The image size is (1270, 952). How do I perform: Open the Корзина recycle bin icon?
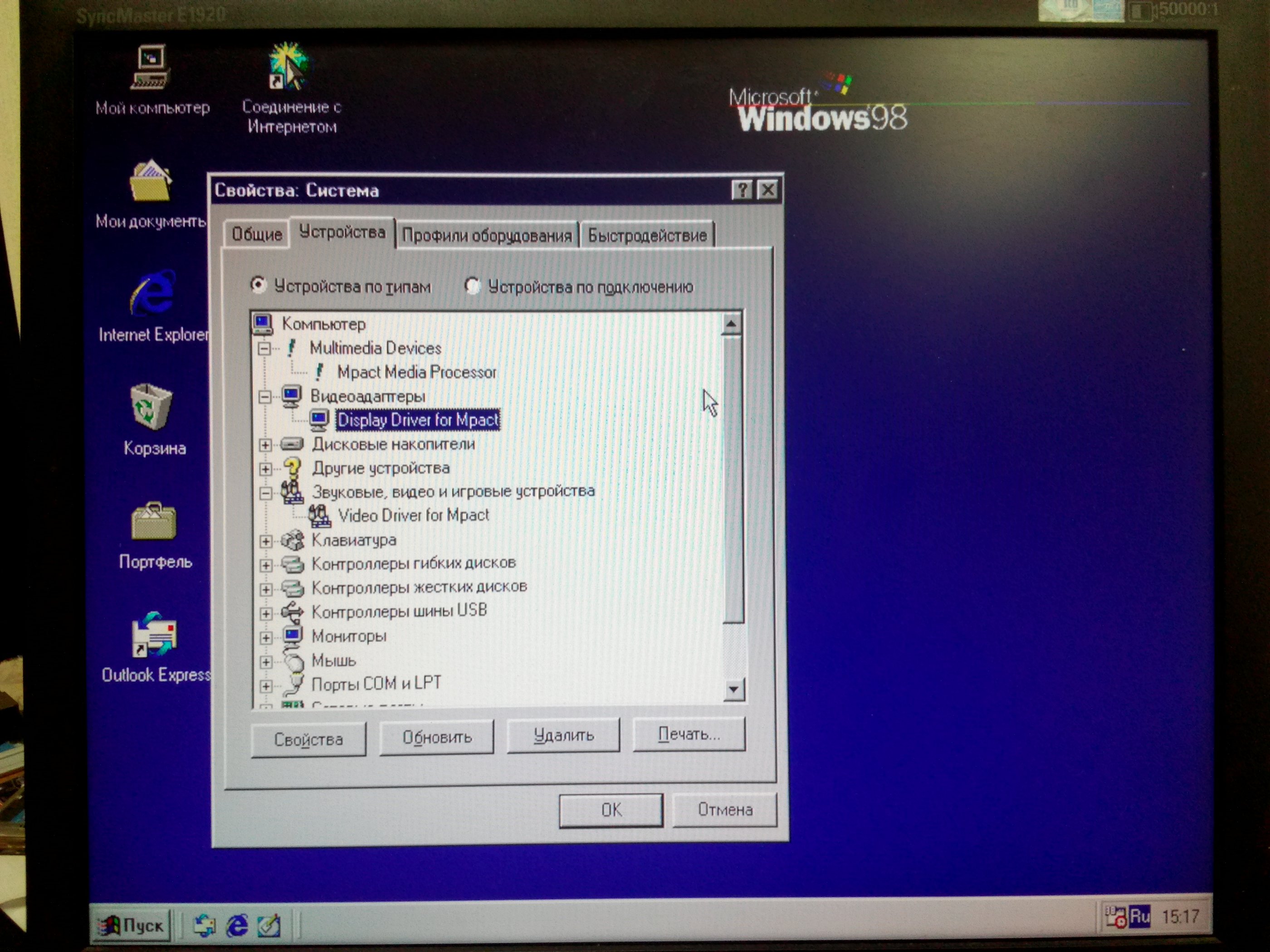point(151,408)
